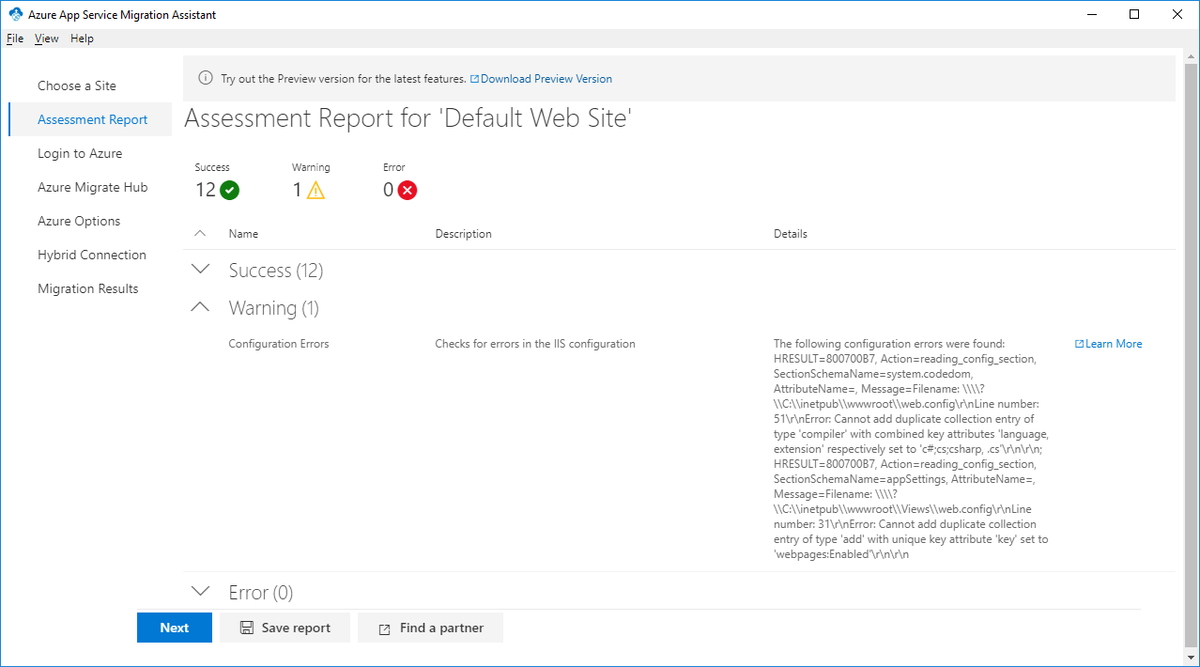The image size is (1200, 667).
Task: Click the red error X icon
Action: coord(407,190)
